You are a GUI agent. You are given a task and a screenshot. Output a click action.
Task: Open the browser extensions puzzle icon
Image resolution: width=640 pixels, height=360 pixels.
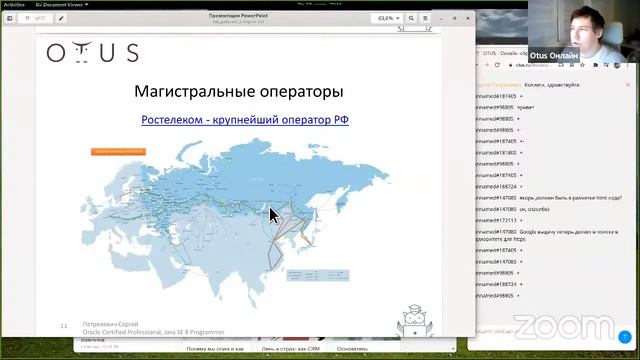pyautogui.click(x=595, y=65)
